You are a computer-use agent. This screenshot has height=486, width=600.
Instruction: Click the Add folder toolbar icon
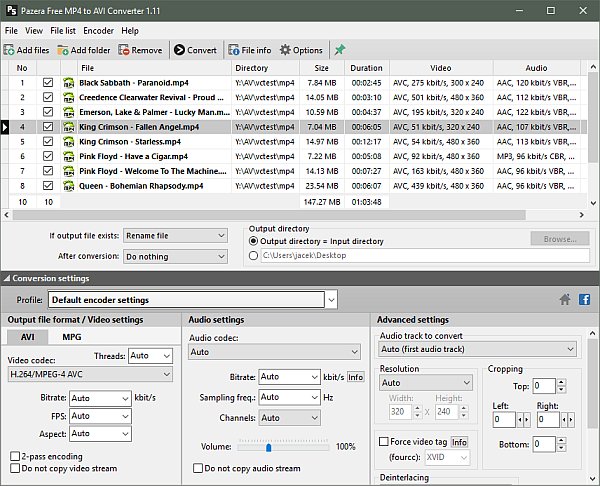(64, 50)
